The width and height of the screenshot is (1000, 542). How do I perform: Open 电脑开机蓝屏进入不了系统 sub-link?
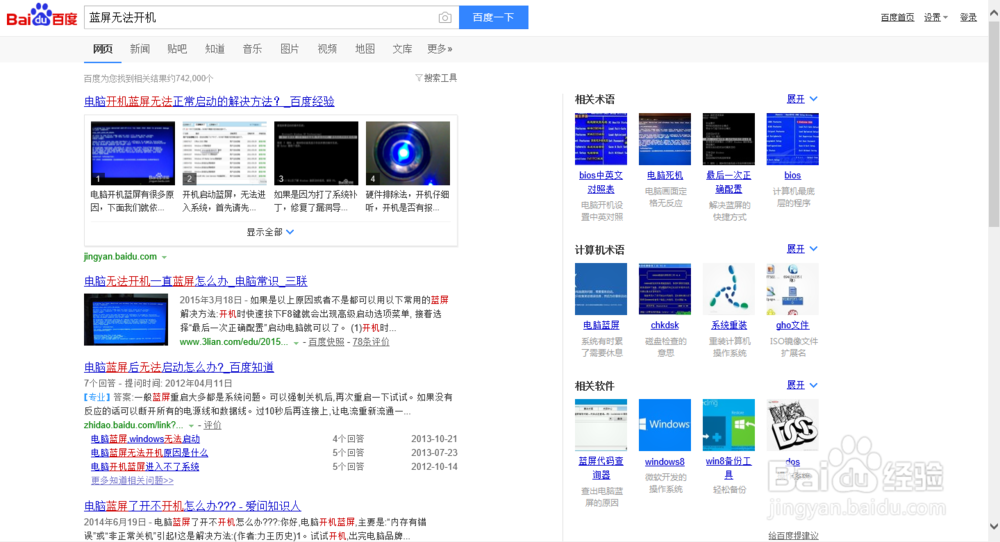(x=145, y=467)
